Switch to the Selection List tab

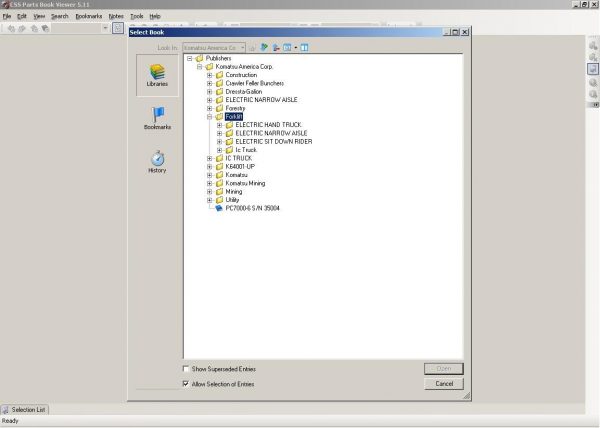tap(24, 410)
